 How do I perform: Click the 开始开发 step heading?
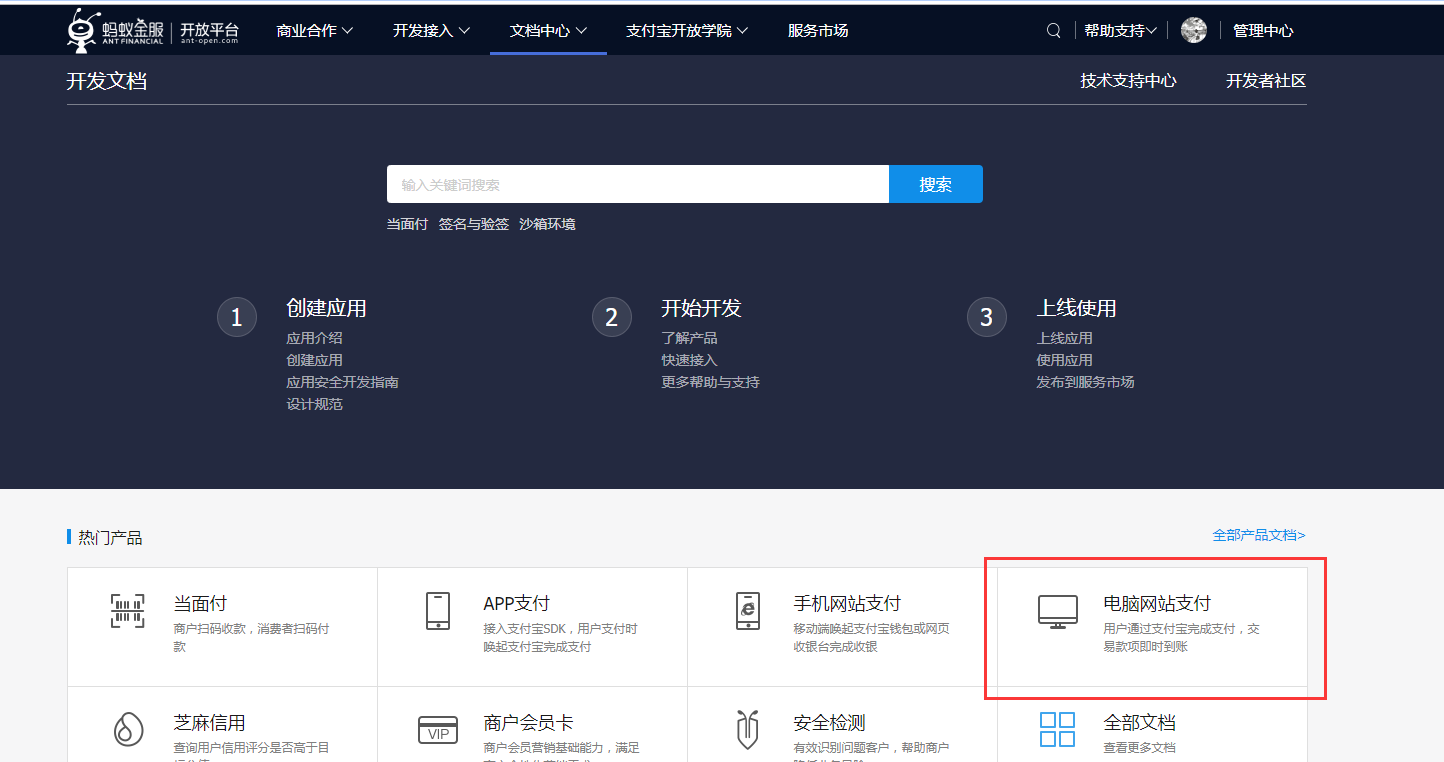coord(701,308)
